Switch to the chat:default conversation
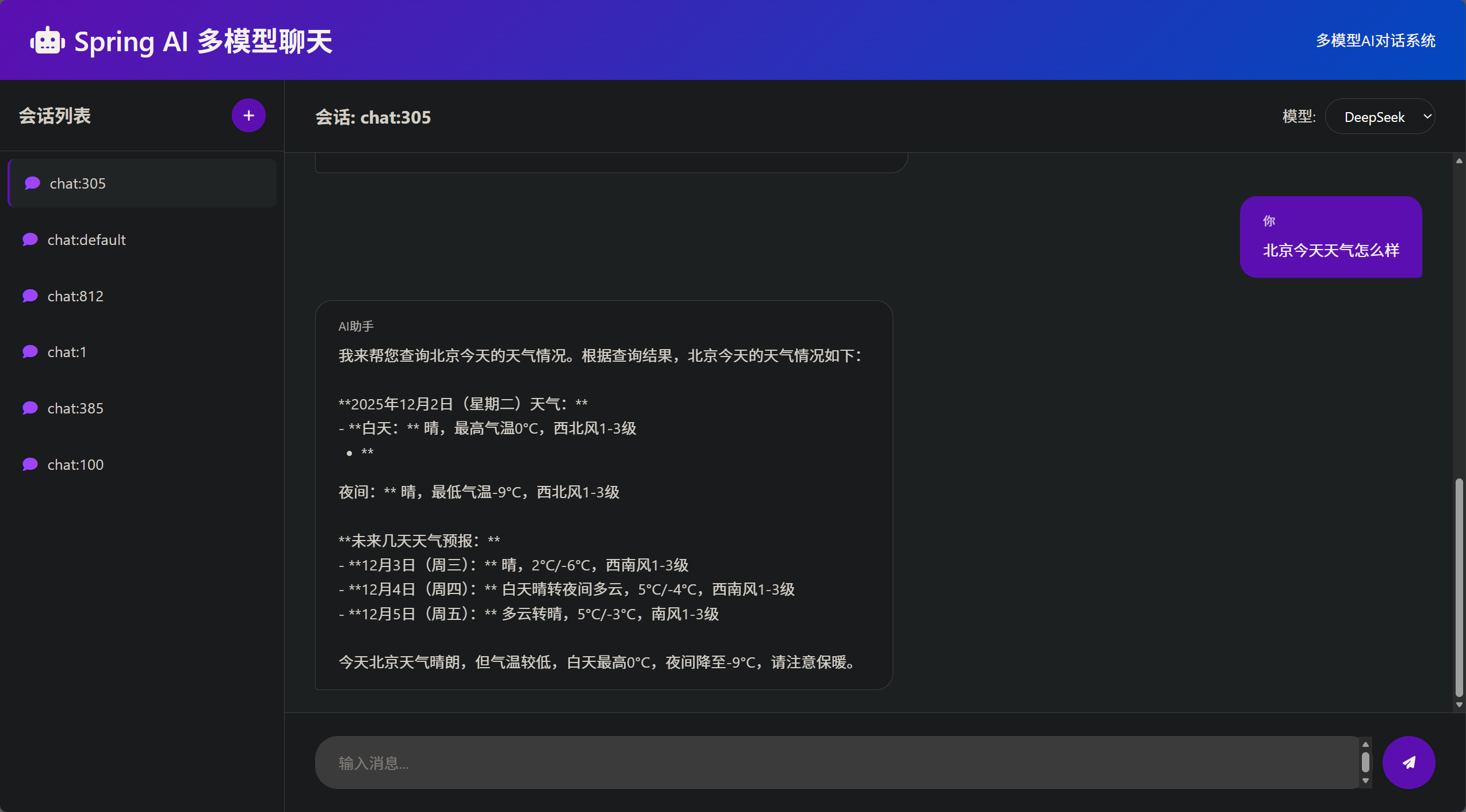 click(x=86, y=239)
